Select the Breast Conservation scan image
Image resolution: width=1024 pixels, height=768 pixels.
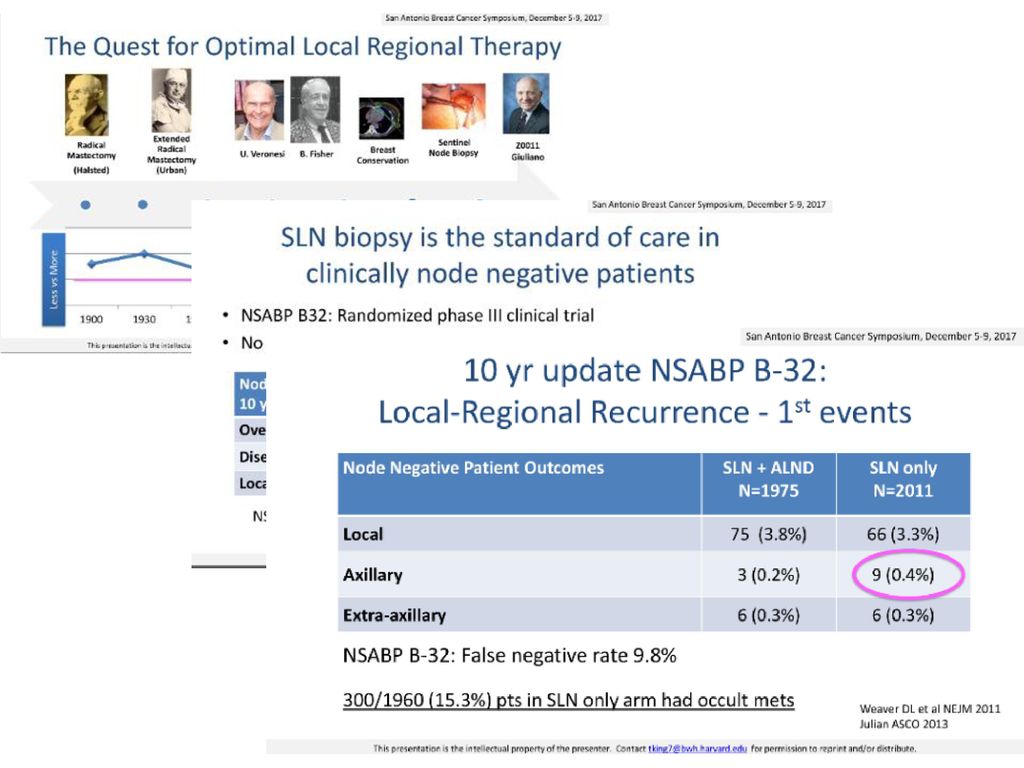[x=381, y=118]
